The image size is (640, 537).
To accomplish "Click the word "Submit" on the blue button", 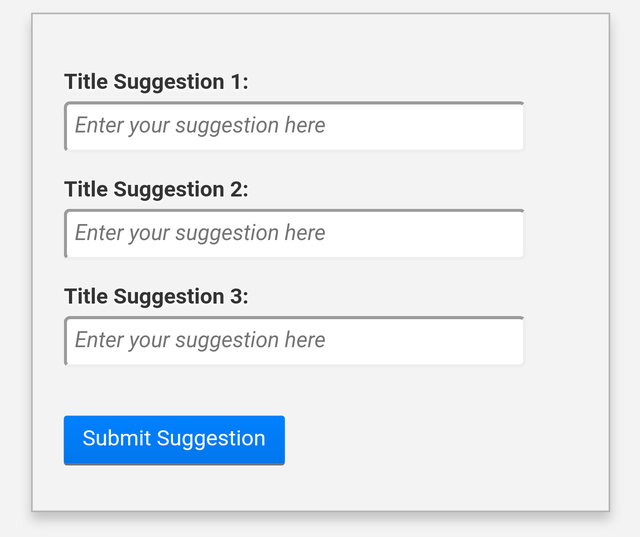I will (116, 439).
